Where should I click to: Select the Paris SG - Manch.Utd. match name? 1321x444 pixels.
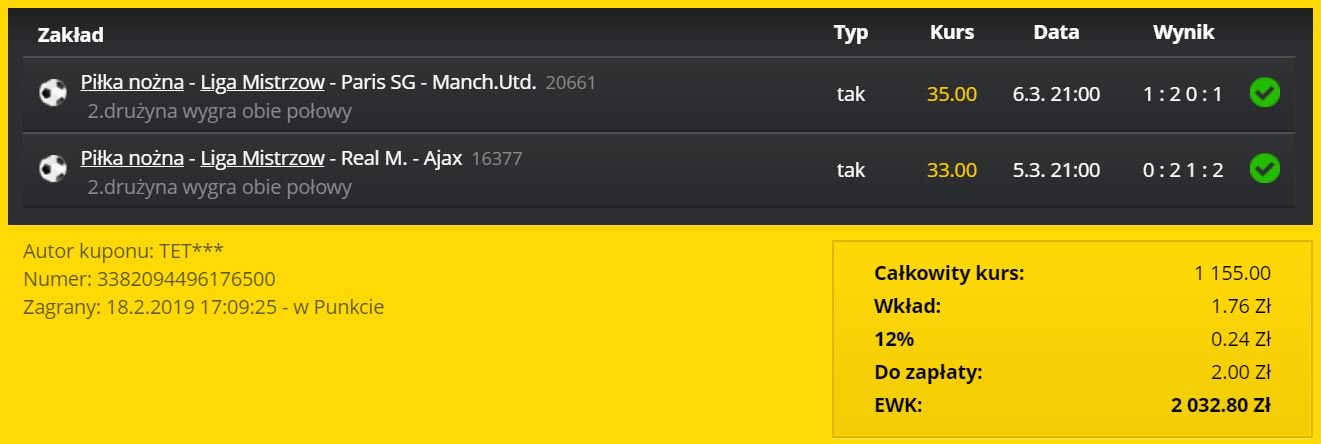coord(439,82)
